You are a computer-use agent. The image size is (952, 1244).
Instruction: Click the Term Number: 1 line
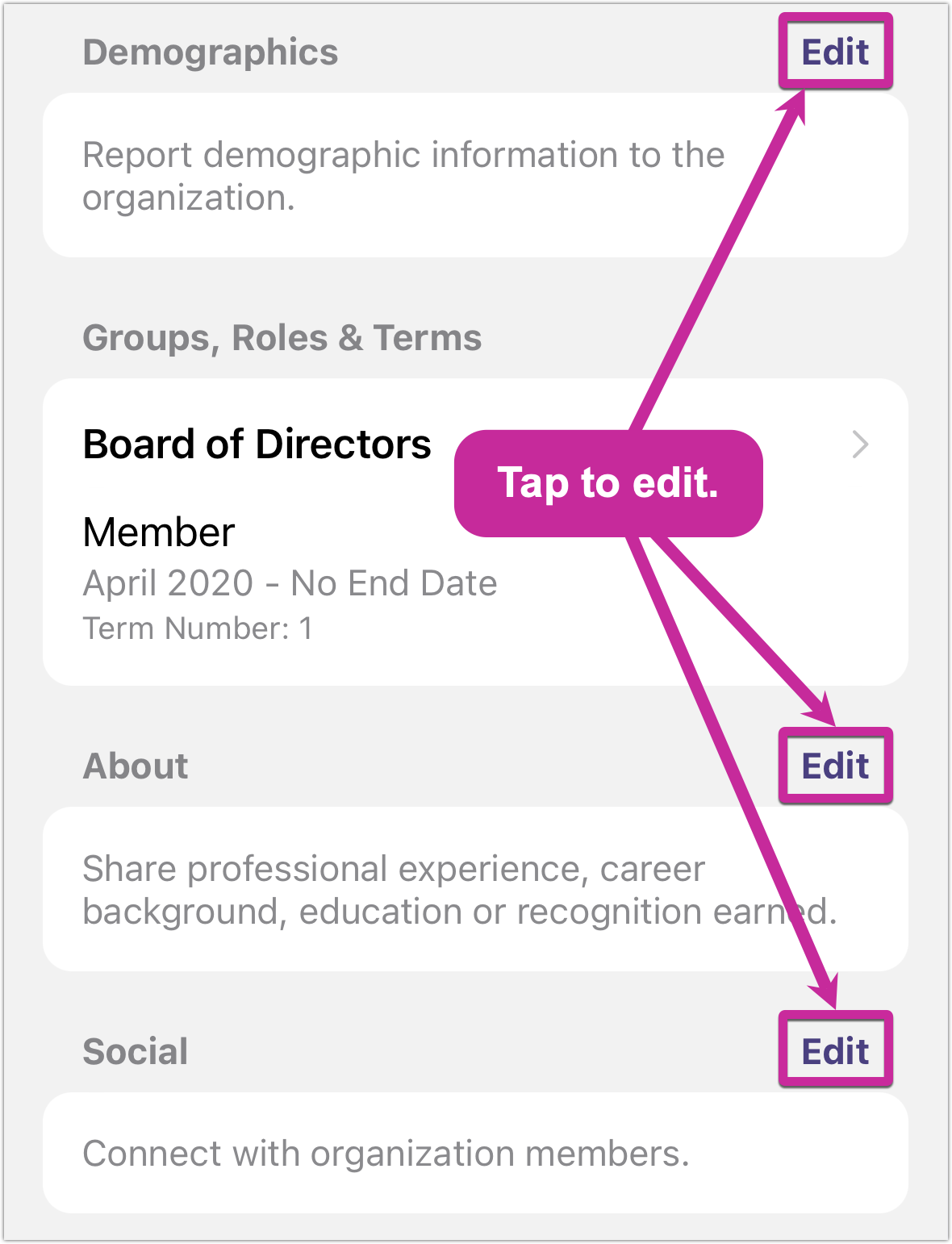tap(198, 628)
